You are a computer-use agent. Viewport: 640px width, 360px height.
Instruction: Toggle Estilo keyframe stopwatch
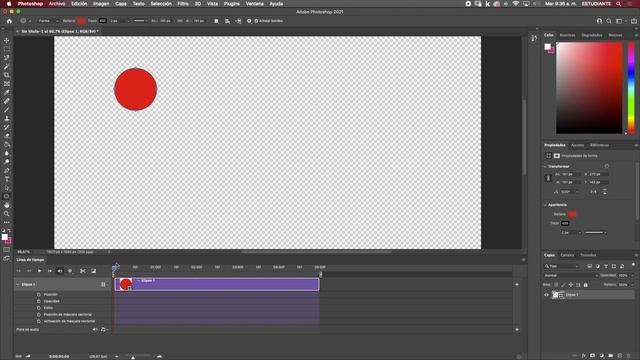tap(39, 308)
